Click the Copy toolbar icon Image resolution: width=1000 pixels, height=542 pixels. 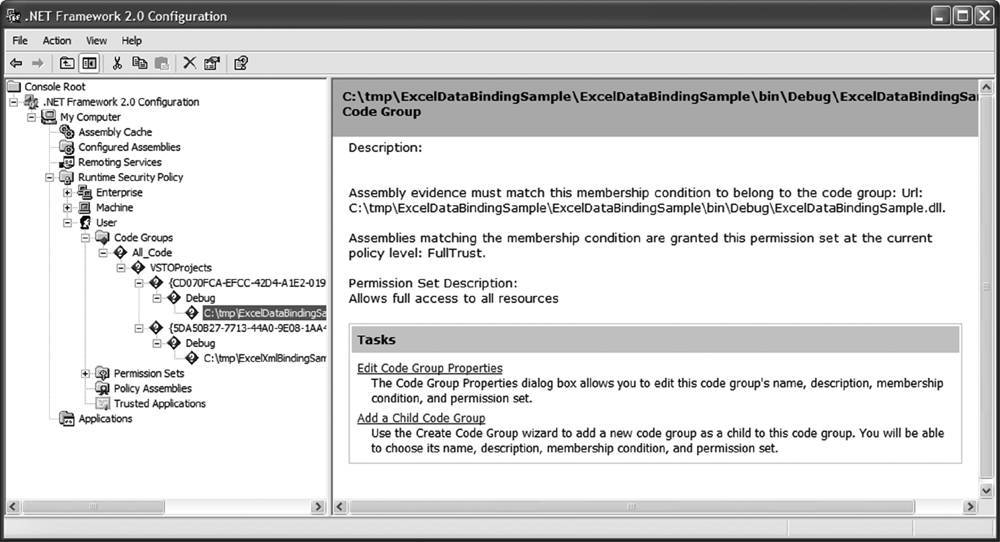click(139, 63)
